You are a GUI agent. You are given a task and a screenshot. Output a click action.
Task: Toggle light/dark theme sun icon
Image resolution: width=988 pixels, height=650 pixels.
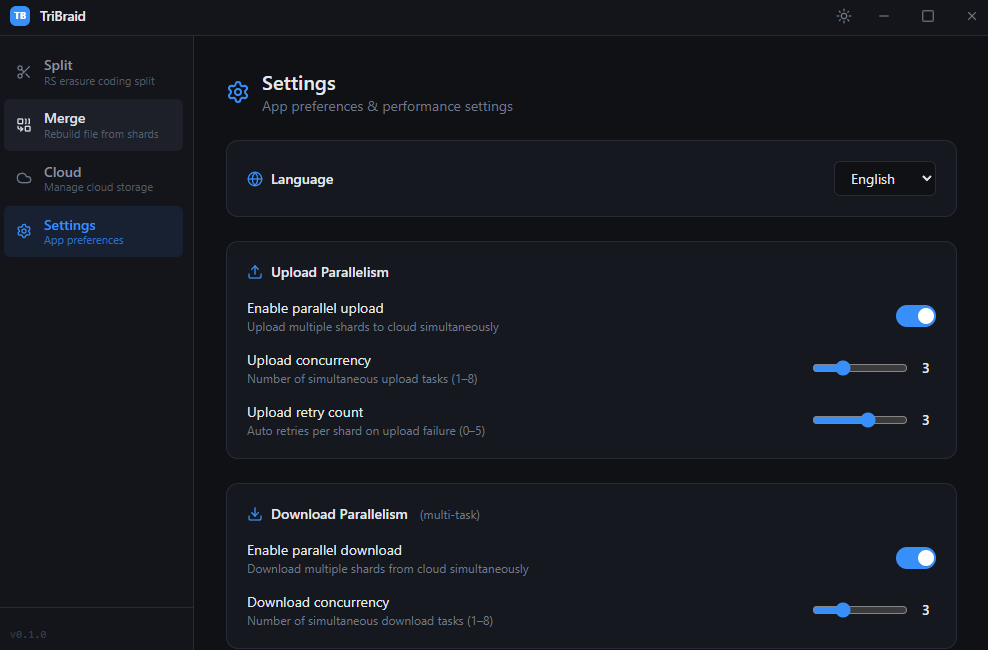[844, 16]
